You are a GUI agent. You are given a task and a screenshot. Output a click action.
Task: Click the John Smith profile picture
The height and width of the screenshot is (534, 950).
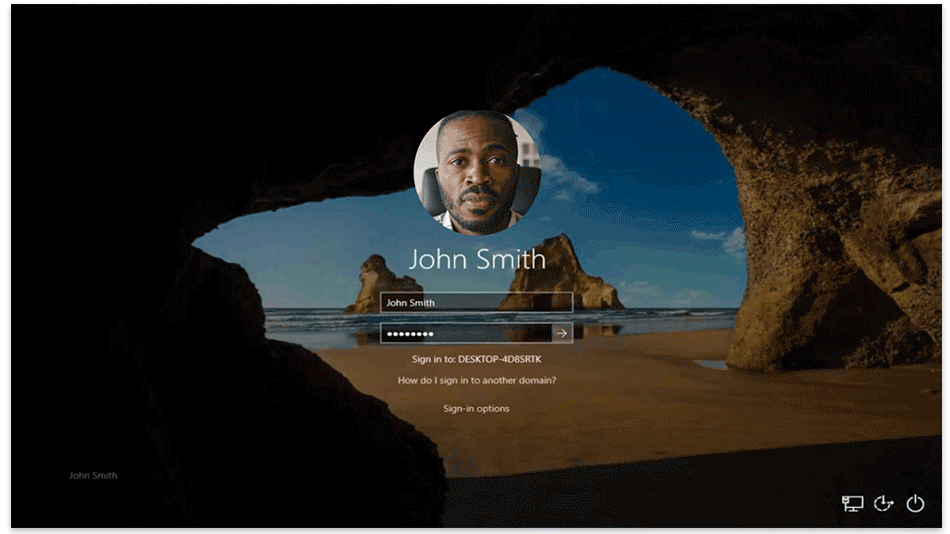tap(477, 172)
